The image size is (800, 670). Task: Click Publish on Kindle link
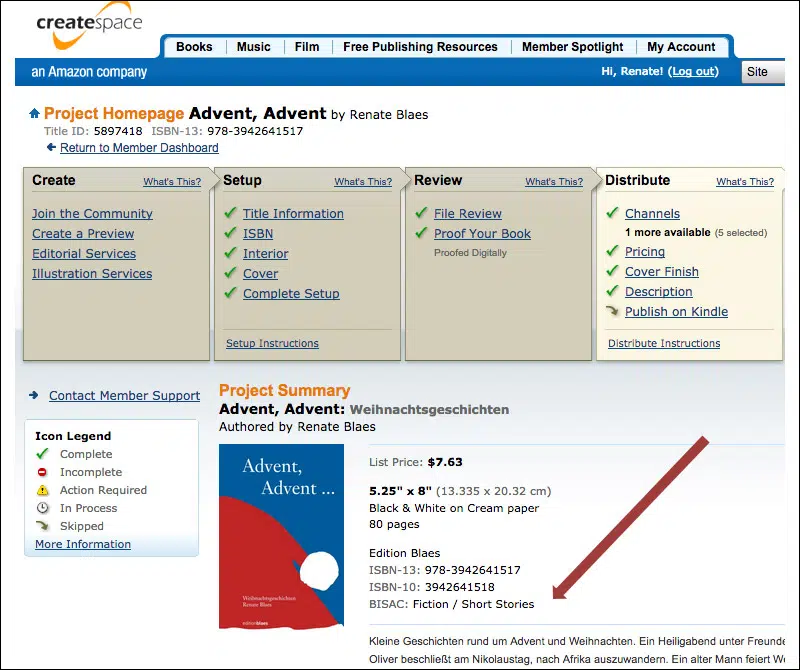(677, 311)
